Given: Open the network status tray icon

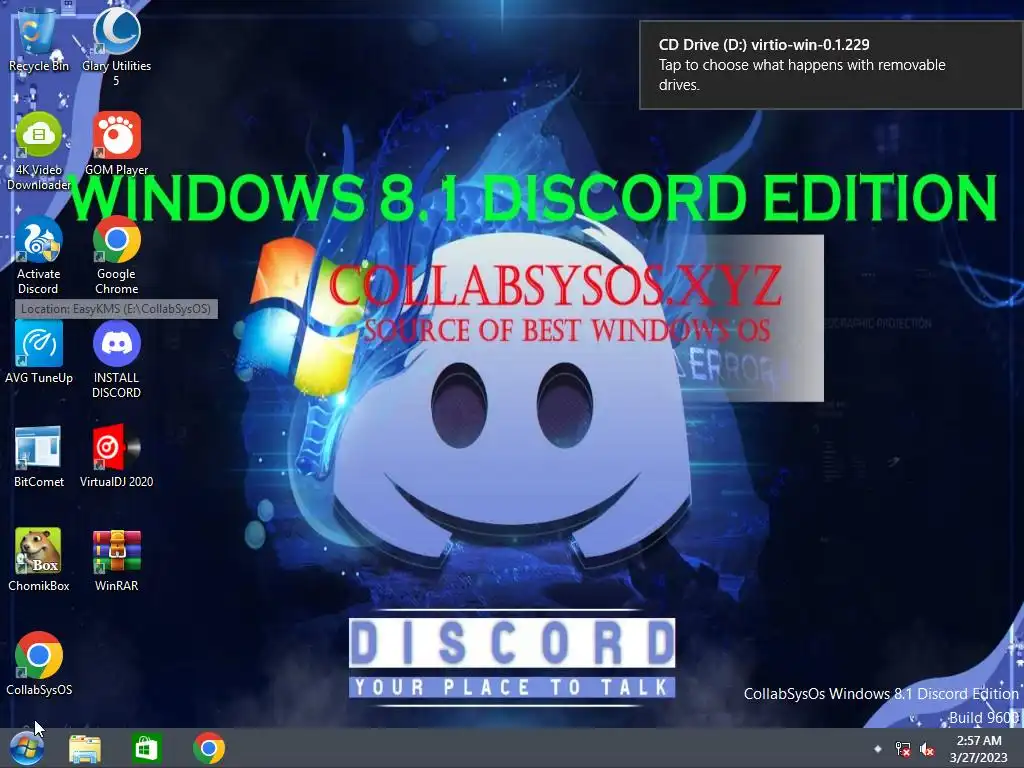Looking at the screenshot, I should tap(903, 748).
